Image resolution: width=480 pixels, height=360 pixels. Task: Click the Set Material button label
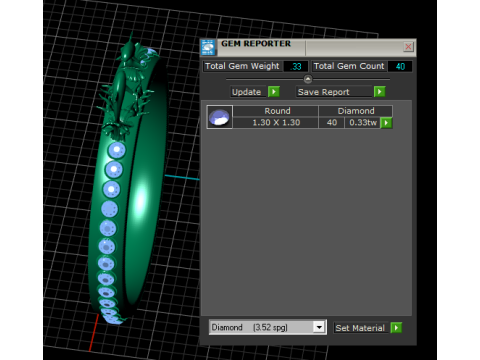tap(361, 328)
